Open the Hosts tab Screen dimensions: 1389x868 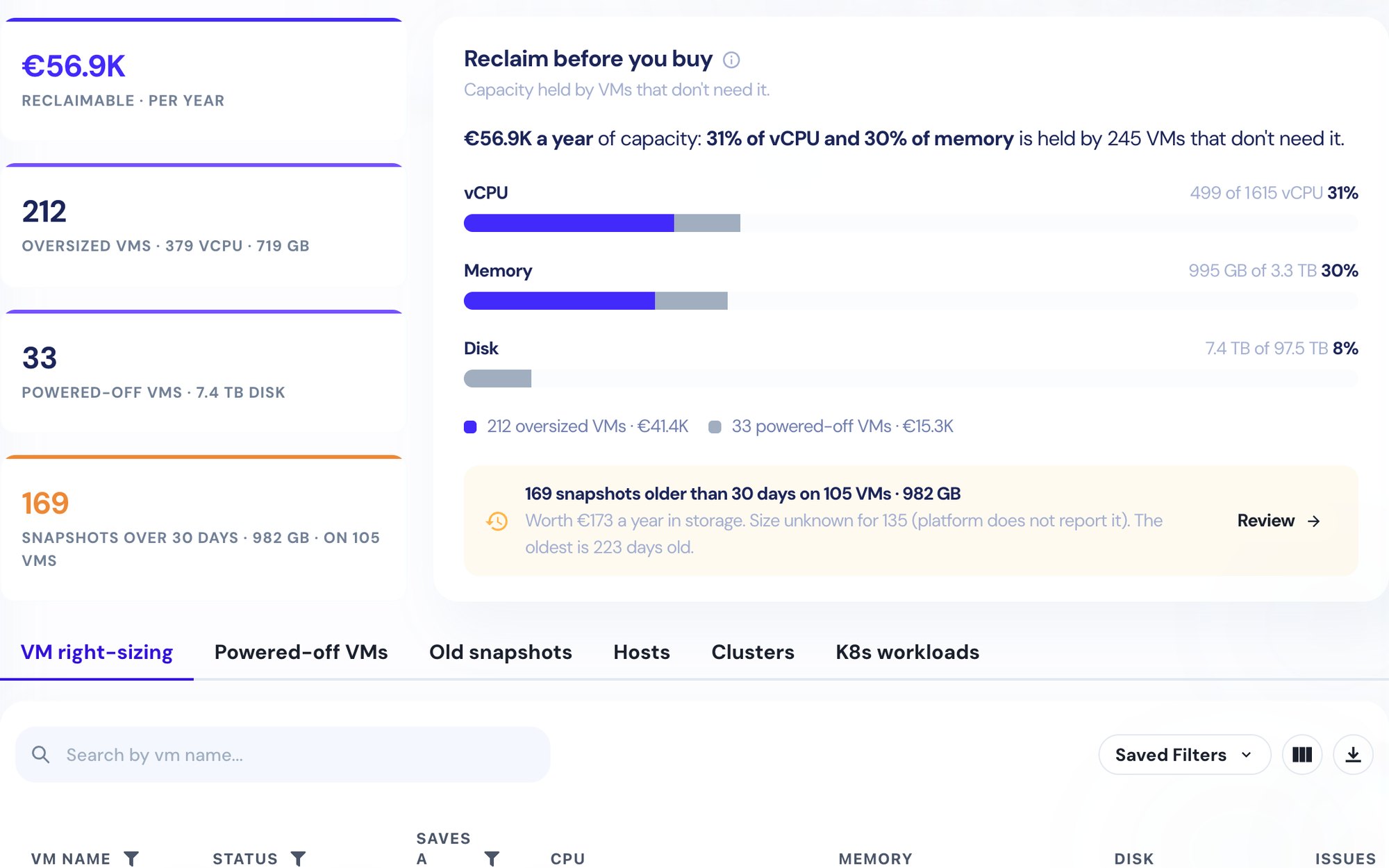click(x=642, y=652)
